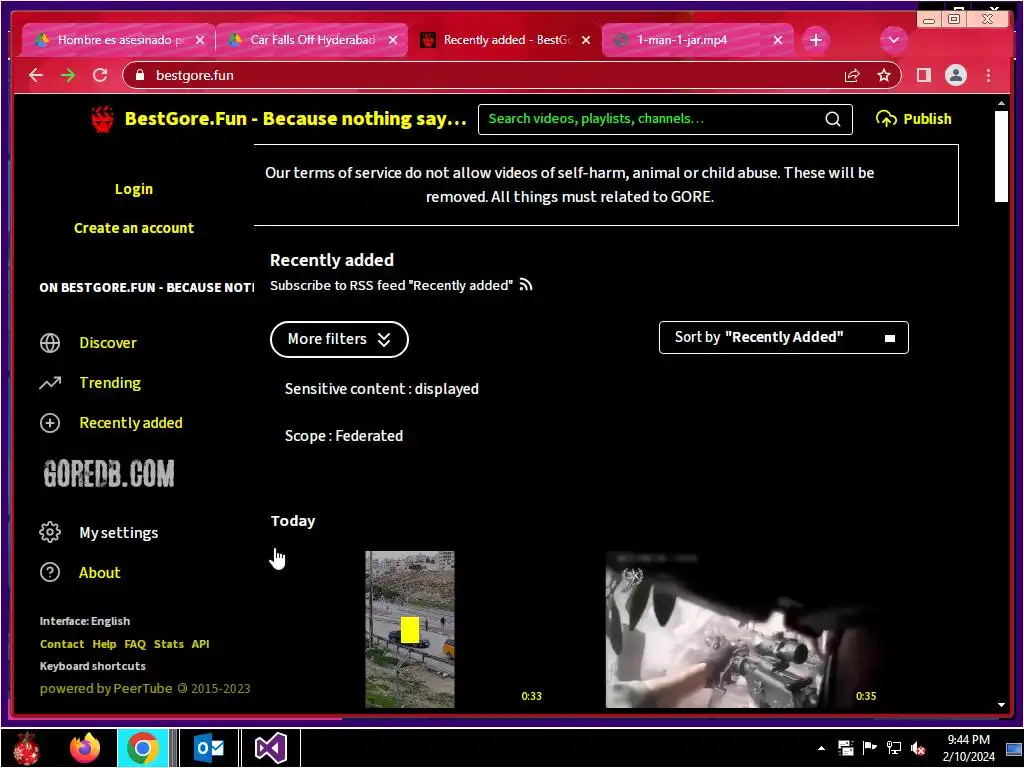Open the FAQ footer link
The height and width of the screenshot is (768, 1024).
[135, 644]
